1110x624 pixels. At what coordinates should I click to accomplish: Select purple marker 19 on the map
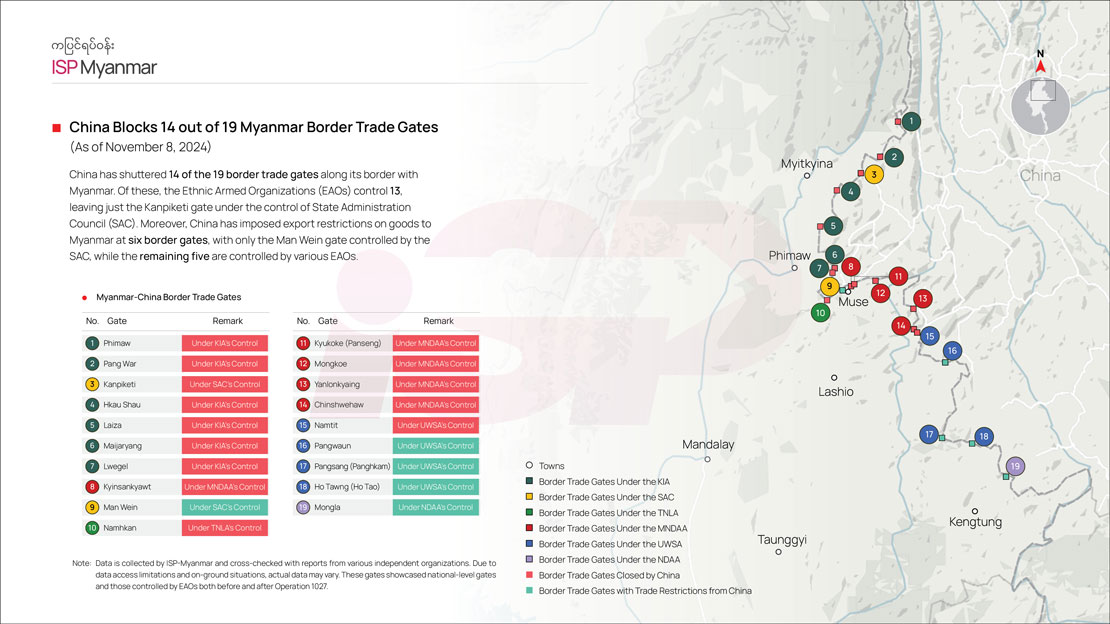1016,466
